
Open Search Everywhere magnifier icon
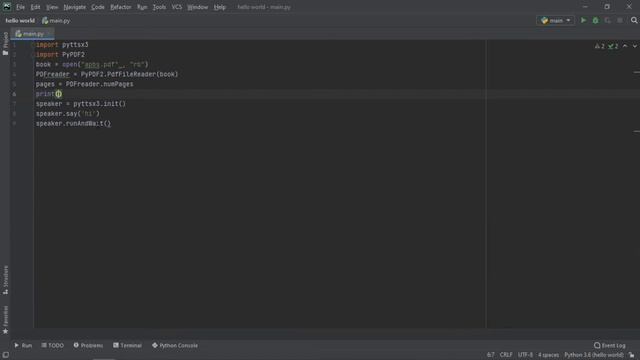[634, 20]
